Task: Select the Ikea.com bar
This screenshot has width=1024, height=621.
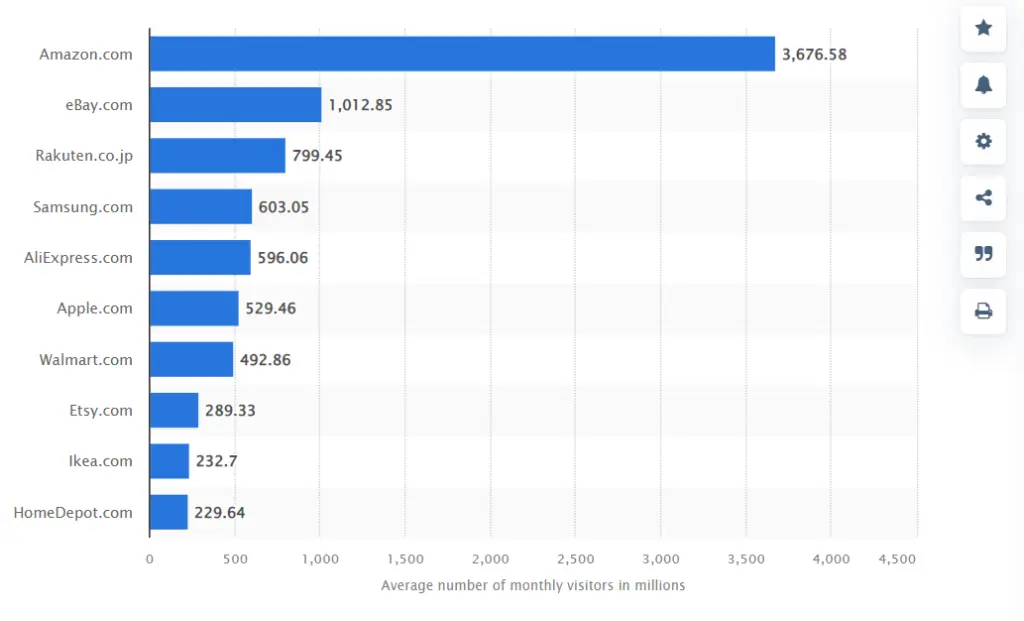Action: click(x=169, y=462)
